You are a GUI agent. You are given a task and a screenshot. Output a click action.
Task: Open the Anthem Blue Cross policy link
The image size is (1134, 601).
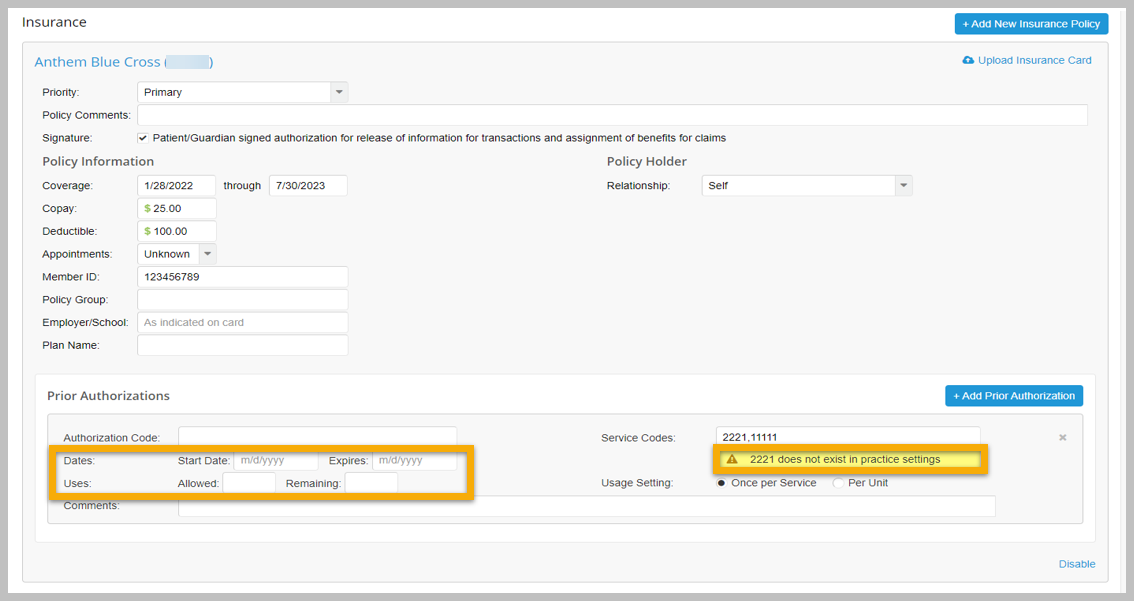tap(97, 62)
